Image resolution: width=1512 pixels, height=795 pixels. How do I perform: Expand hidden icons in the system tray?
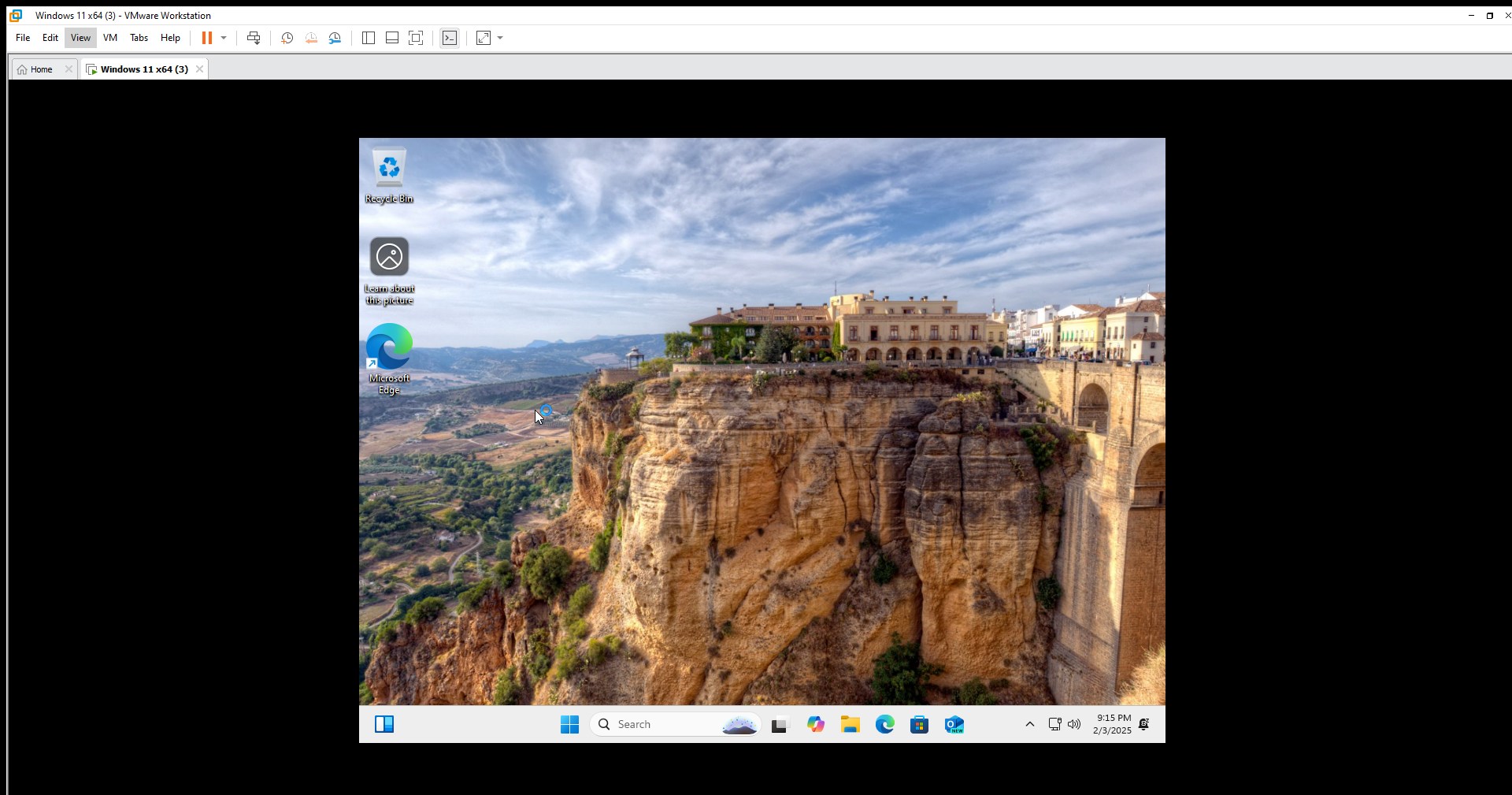pyautogui.click(x=1029, y=724)
